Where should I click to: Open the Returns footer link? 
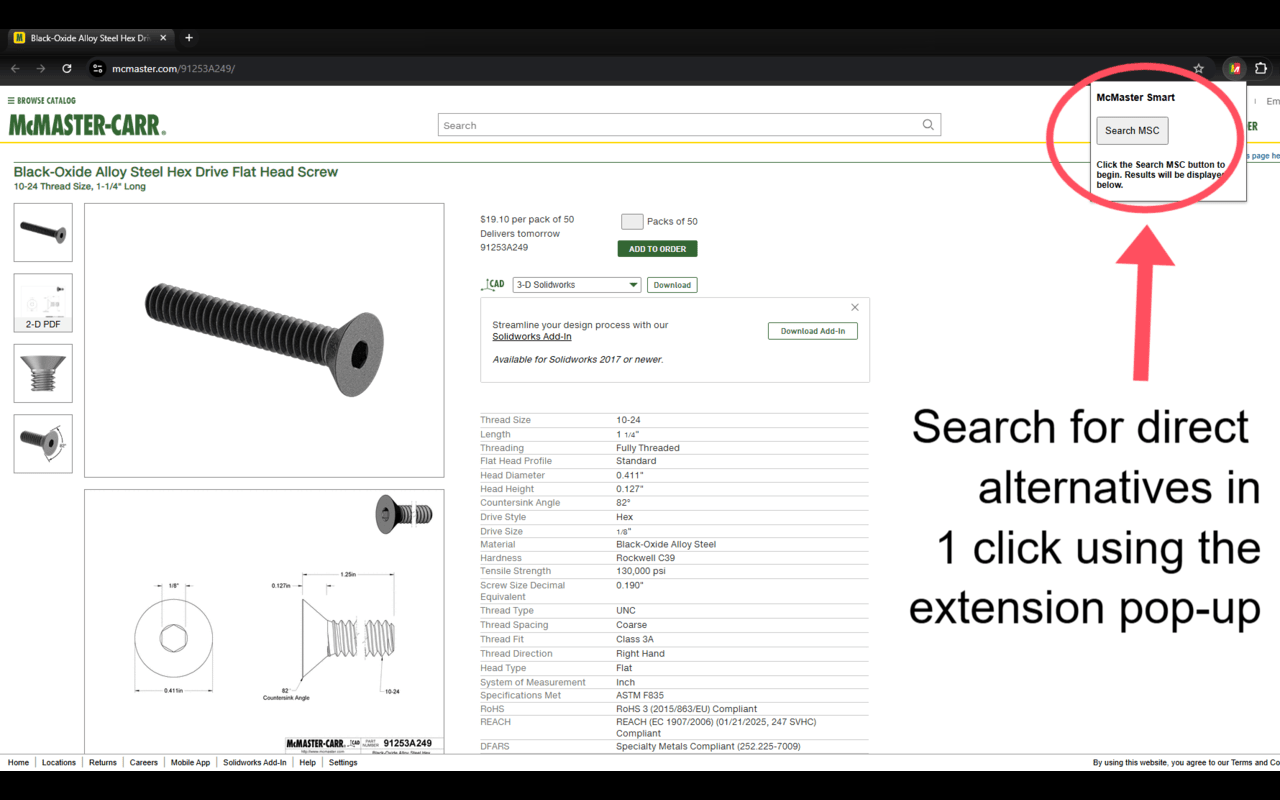click(103, 762)
